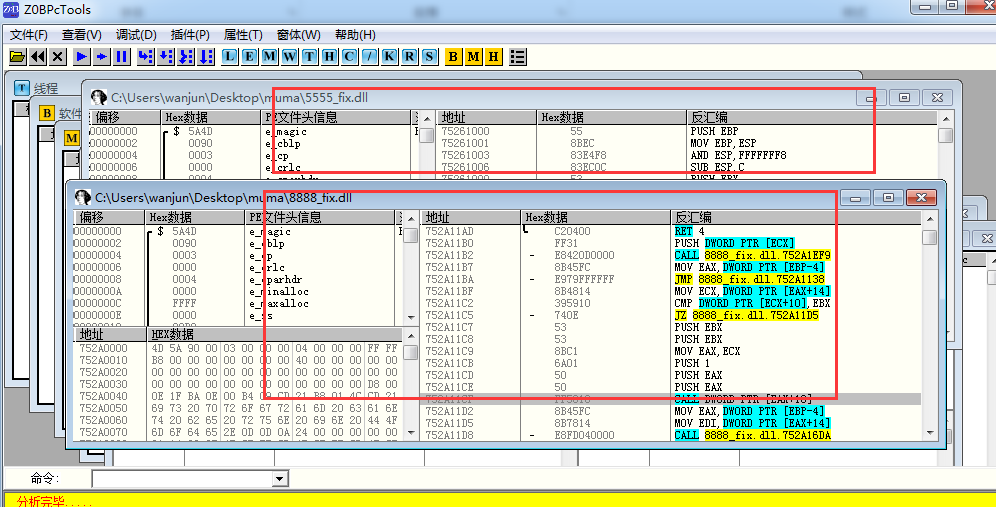Select the CALL 8888_fix.dll.752A16DA instruction

click(x=753, y=435)
